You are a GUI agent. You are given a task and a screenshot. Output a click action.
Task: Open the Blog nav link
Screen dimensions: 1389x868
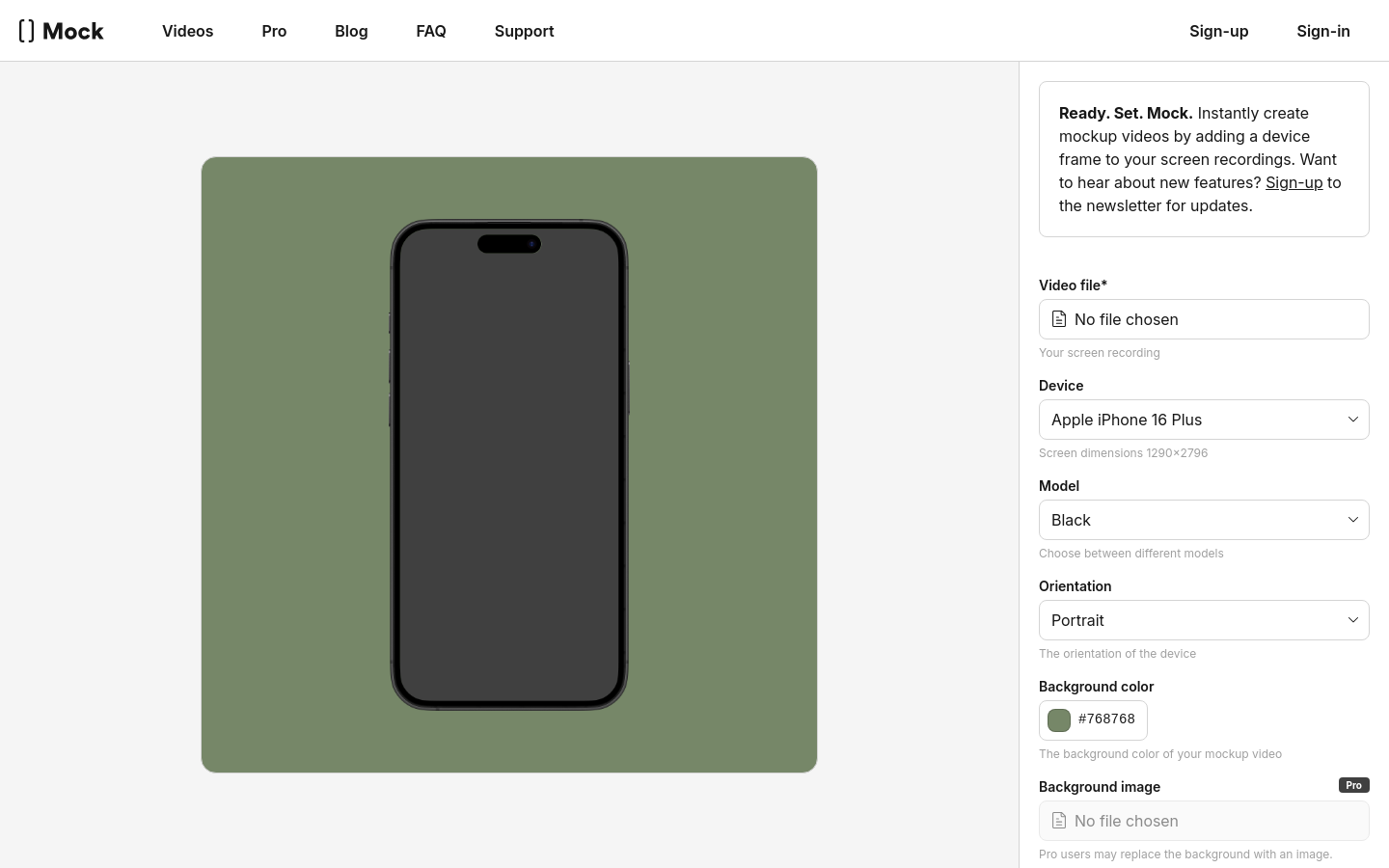click(x=351, y=31)
